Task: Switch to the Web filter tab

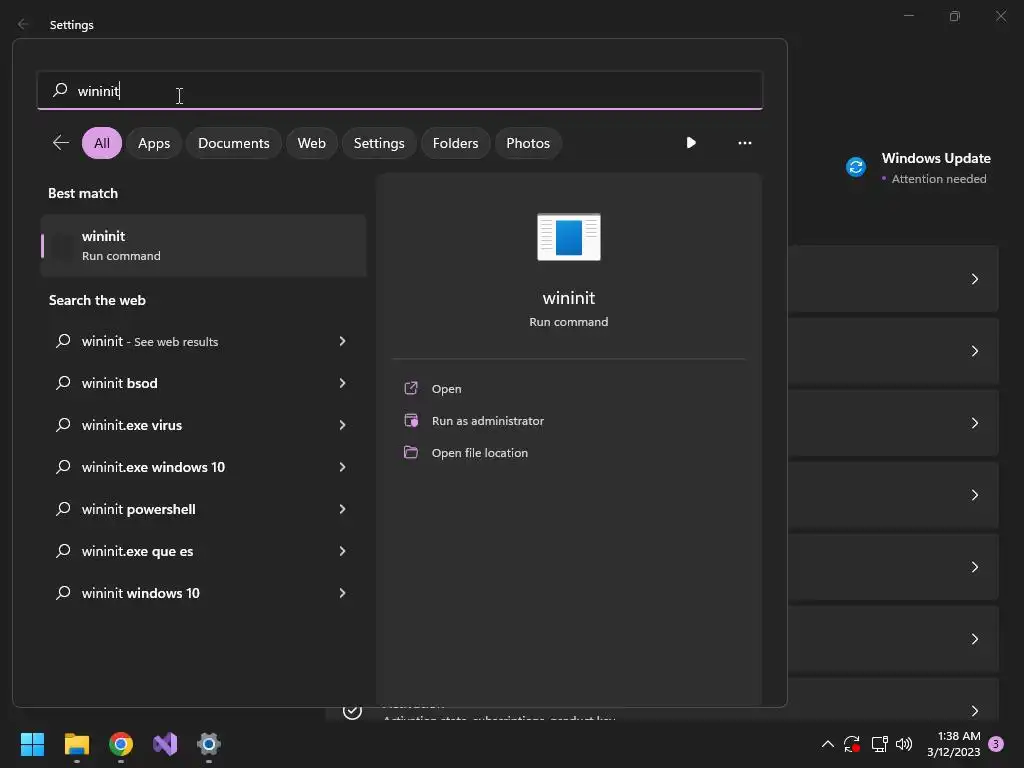Action: pos(312,143)
